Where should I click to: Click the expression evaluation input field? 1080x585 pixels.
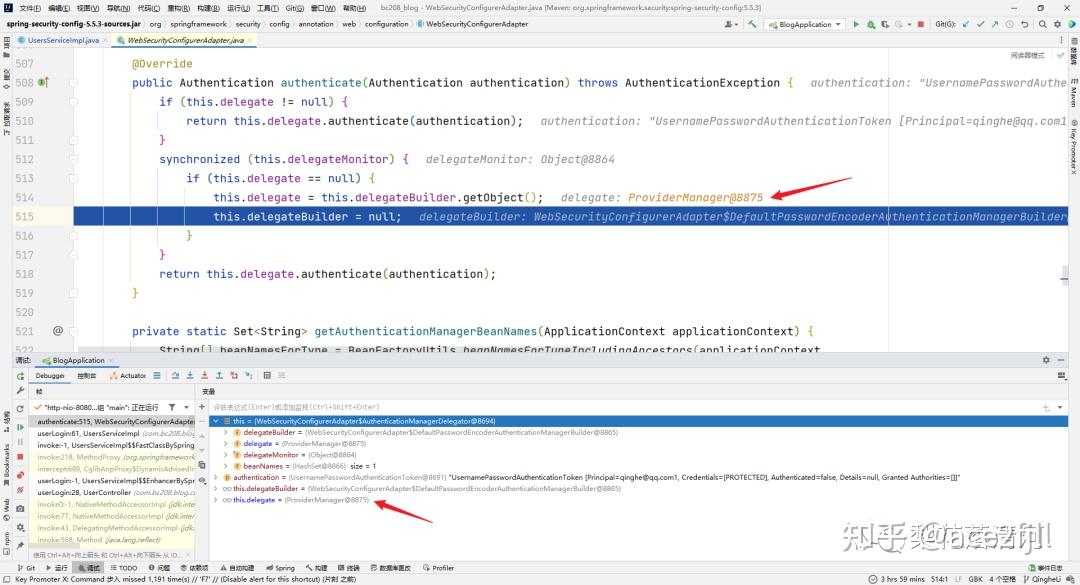pos(400,406)
